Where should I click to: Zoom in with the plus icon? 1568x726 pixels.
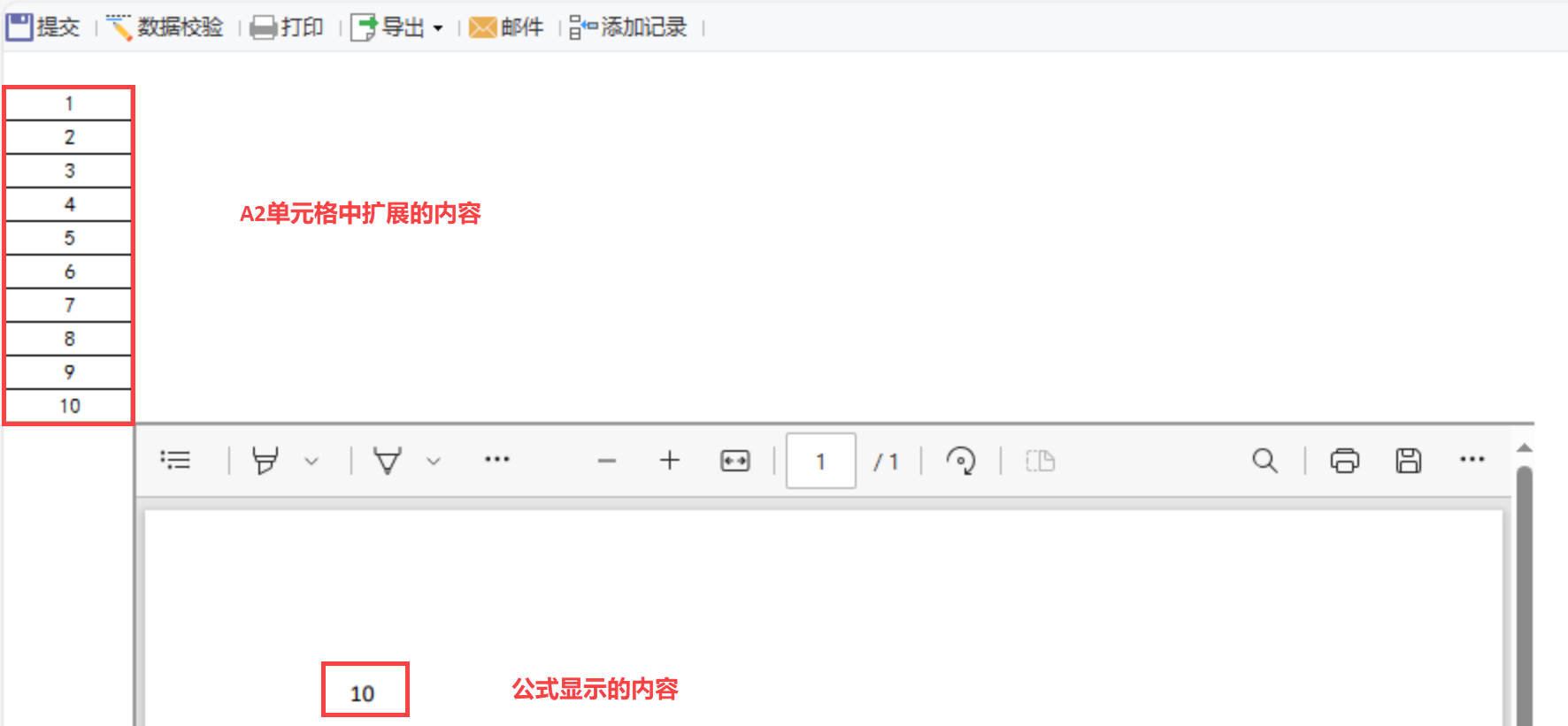tap(670, 460)
